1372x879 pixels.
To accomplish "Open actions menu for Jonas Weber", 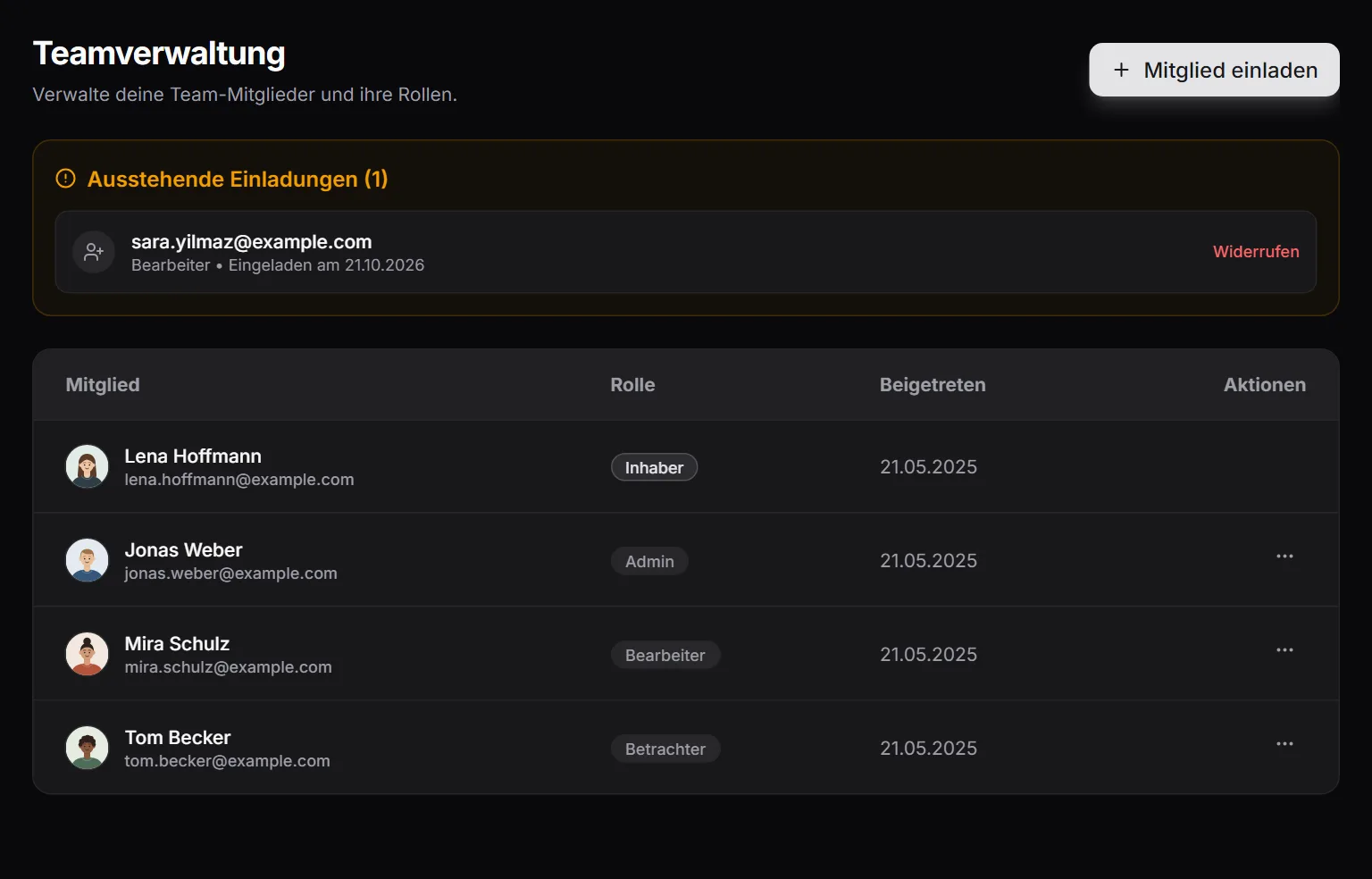I will 1284,557.
